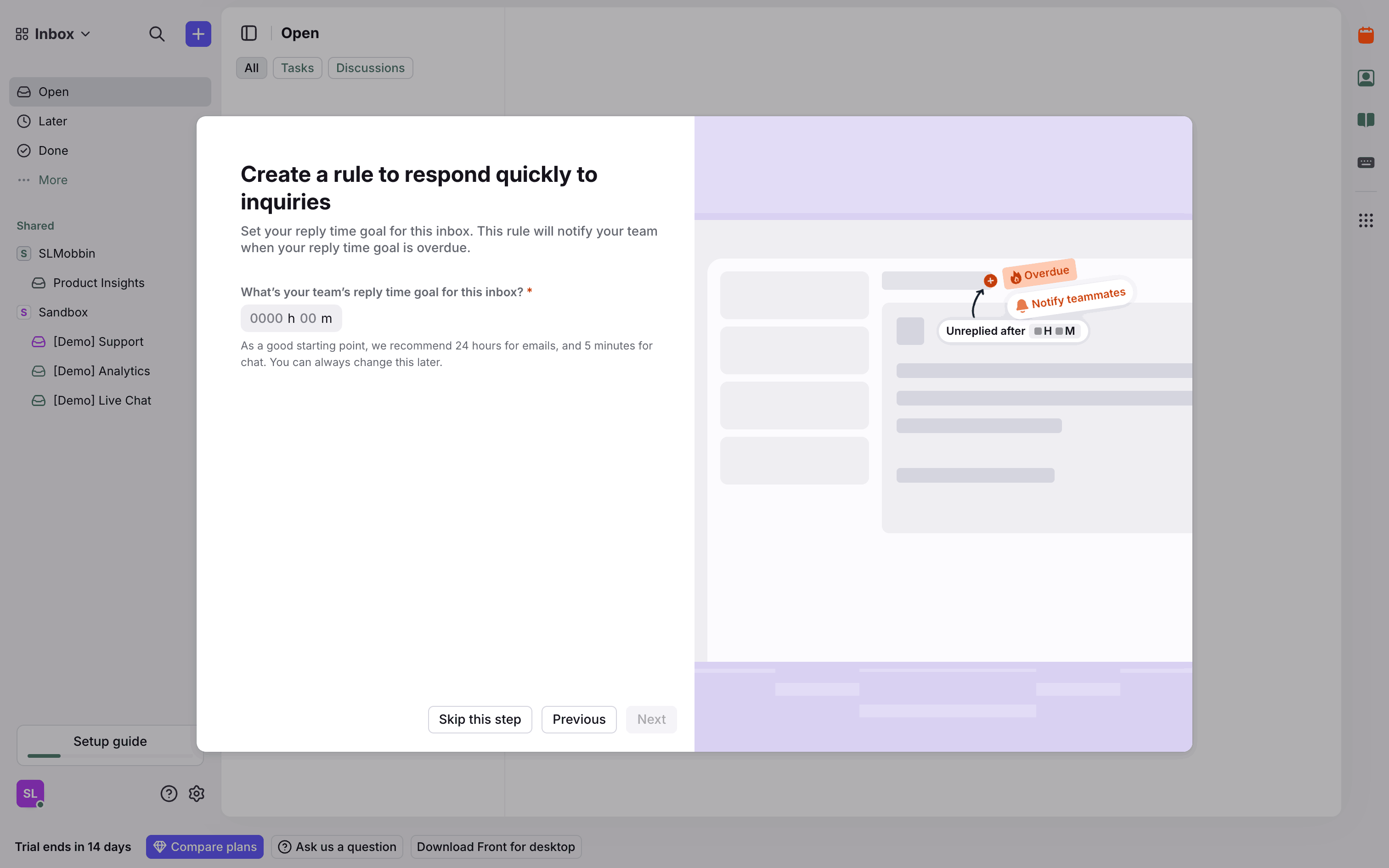Switch to the Discussions tab
1389x868 pixels.
pyautogui.click(x=370, y=68)
